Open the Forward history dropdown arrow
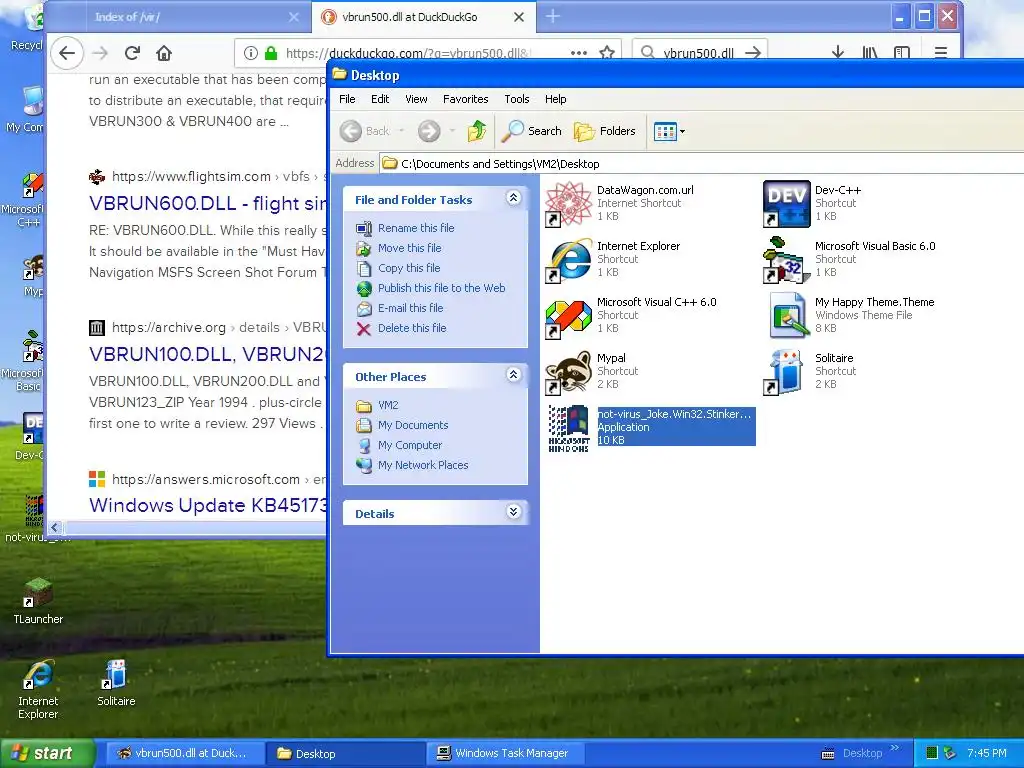The height and width of the screenshot is (768, 1024). coord(452,131)
